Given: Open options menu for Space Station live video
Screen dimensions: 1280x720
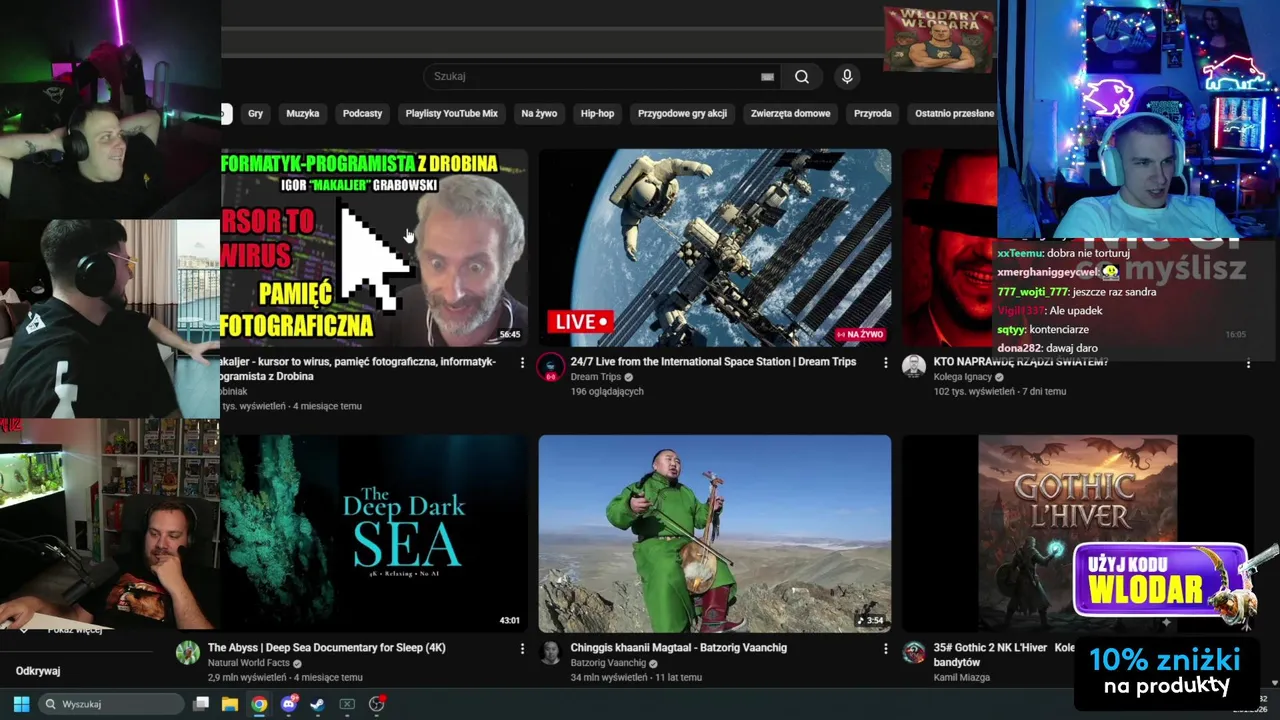Looking at the screenshot, I should 885,363.
